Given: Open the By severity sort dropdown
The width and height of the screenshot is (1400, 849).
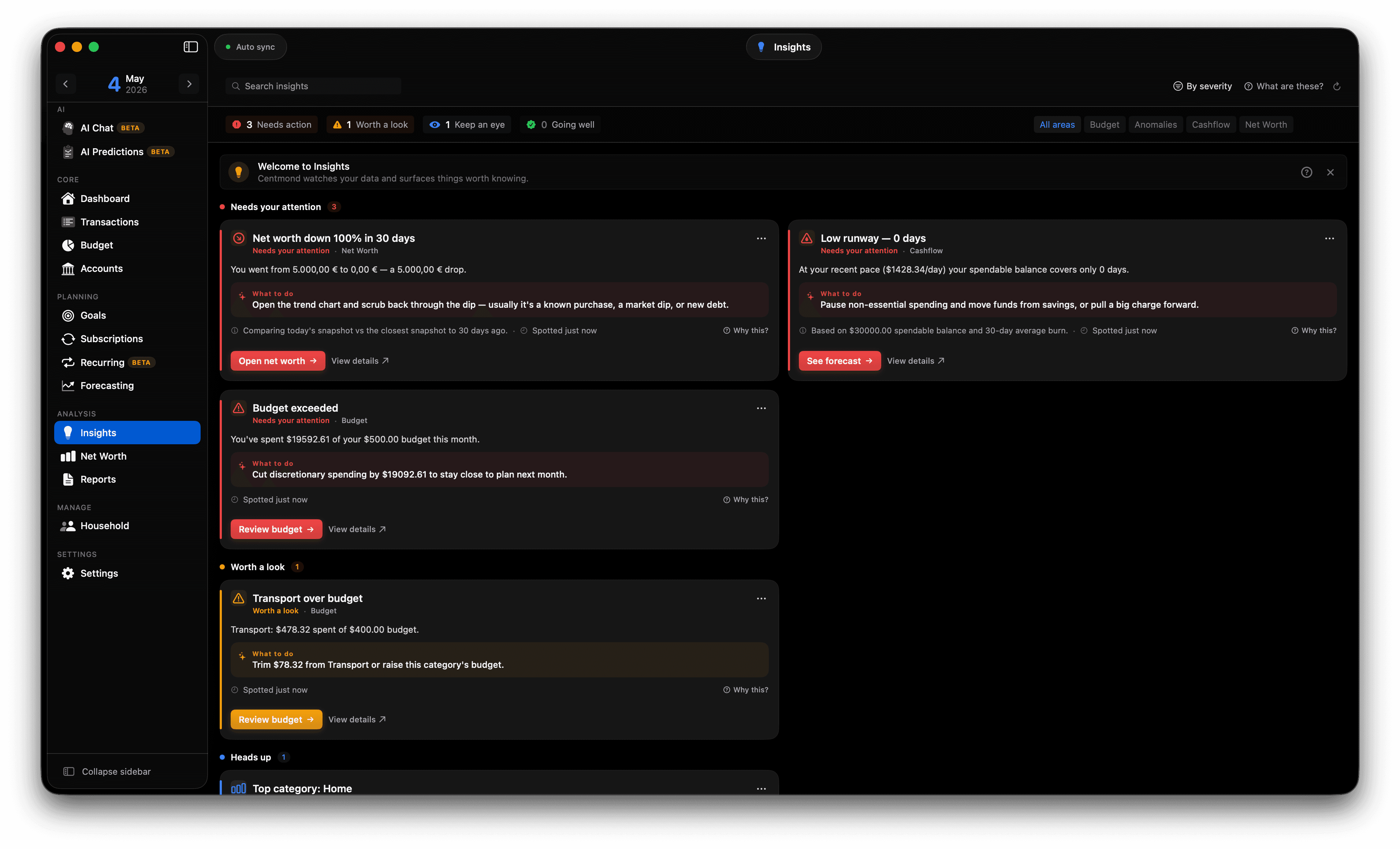Looking at the screenshot, I should coord(1202,86).
